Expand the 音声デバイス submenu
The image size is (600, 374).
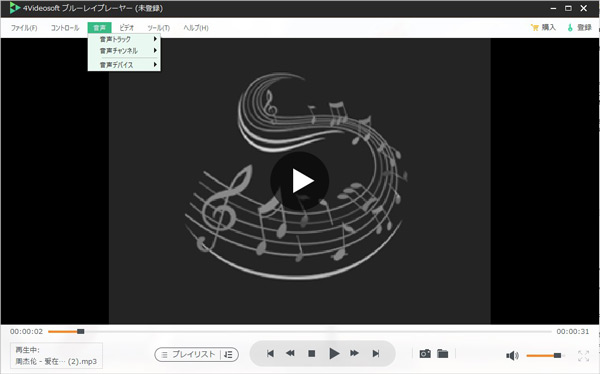coord(124,65)
